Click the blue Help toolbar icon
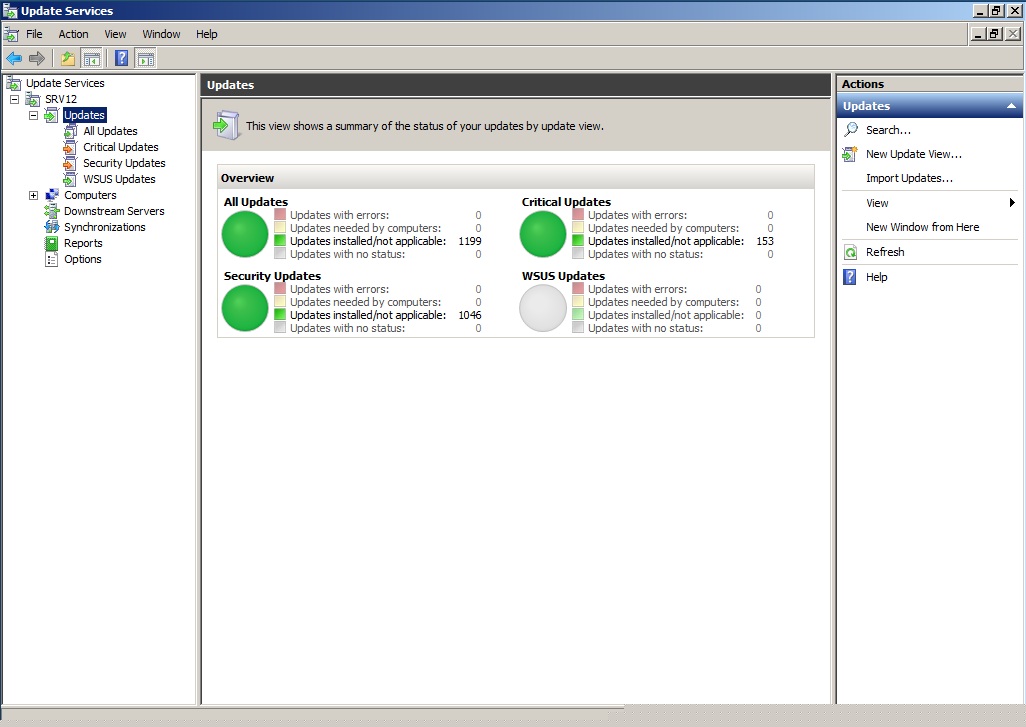Screen dimensions: 1026x727 coord(121,58)
